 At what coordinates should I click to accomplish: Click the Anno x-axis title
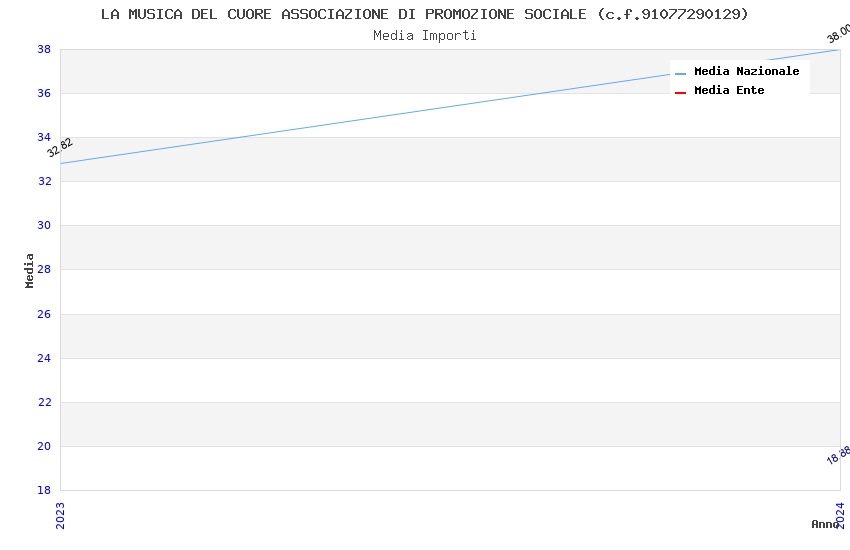tap(824, 524)
